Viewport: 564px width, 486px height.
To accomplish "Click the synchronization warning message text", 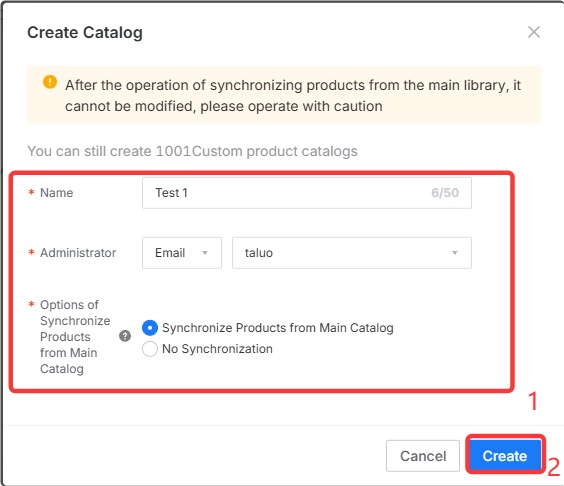I will tap(293, 96).
